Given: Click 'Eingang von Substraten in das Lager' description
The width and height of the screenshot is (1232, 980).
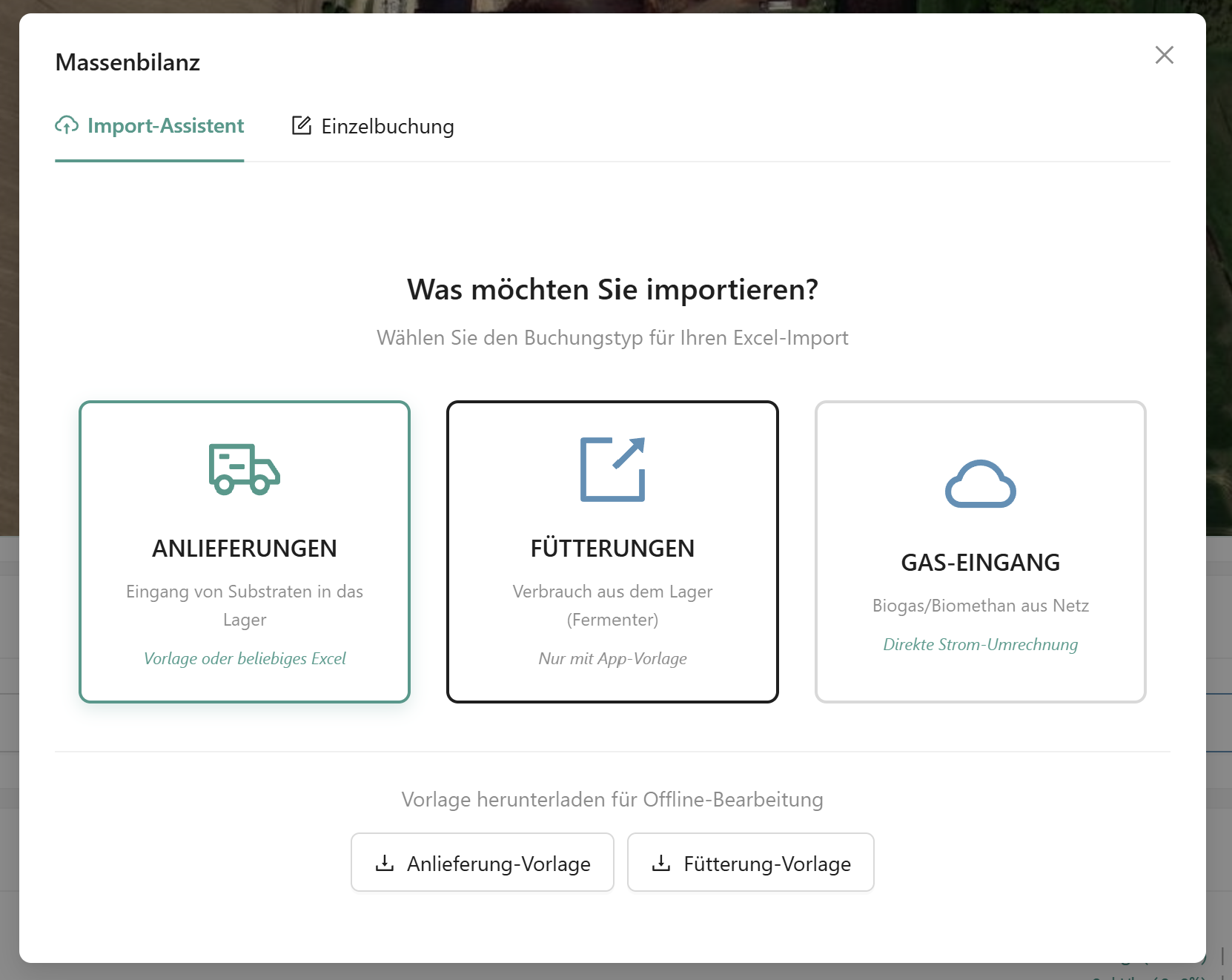Looking at the screenshot, I should (244, 605).
